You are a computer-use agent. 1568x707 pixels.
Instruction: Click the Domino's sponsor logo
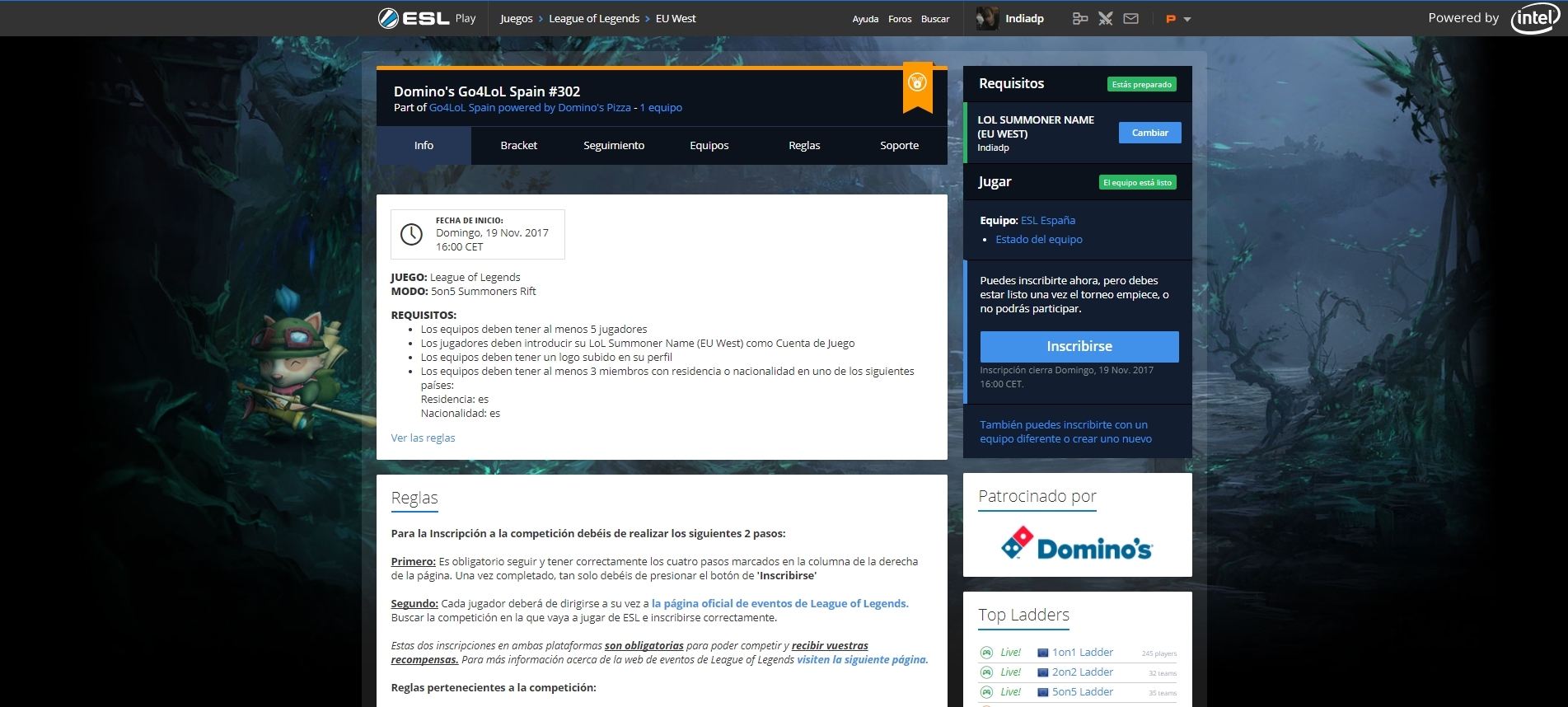click(1077, 543)
